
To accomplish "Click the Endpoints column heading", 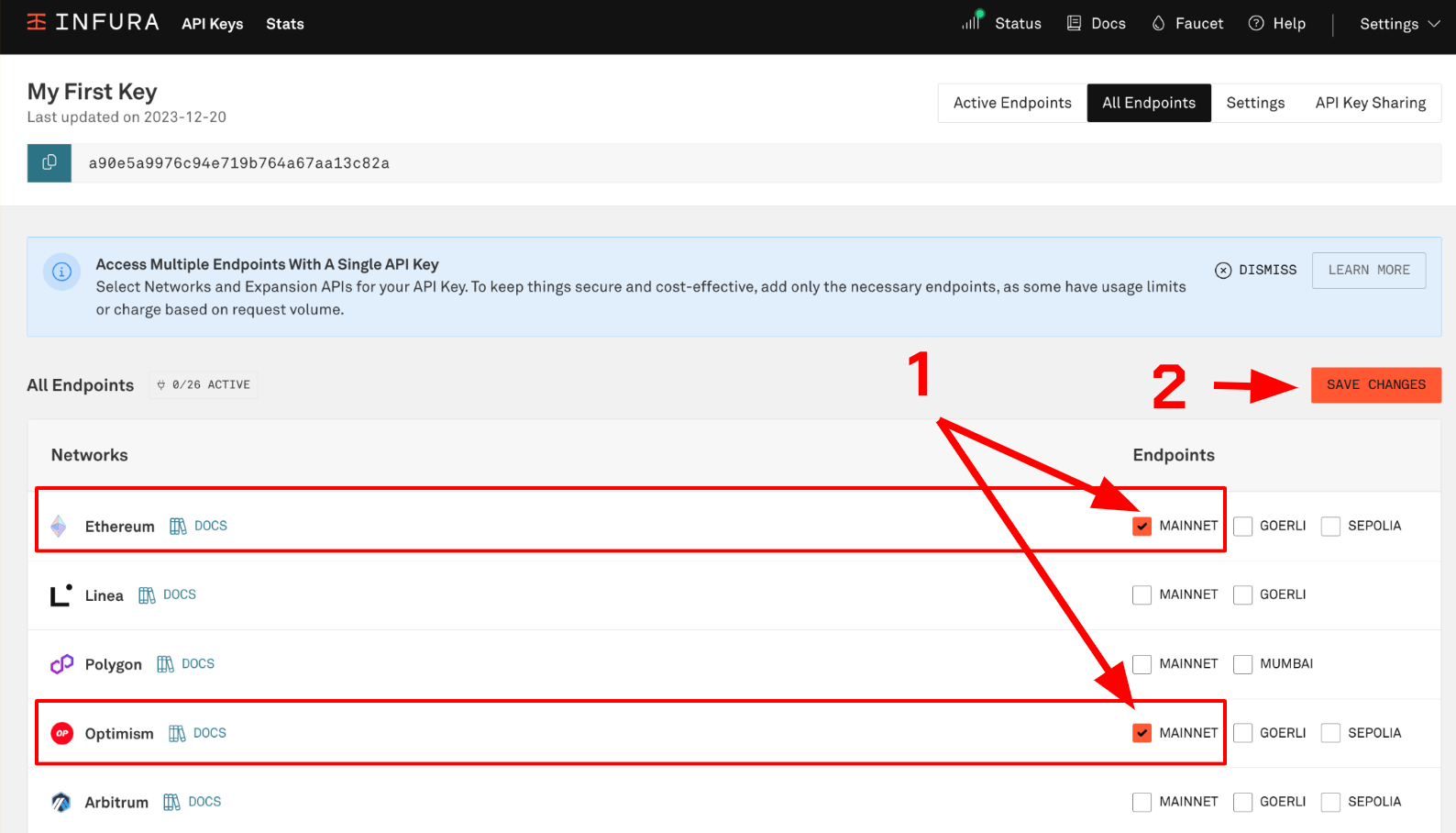I will point(1174,455).
